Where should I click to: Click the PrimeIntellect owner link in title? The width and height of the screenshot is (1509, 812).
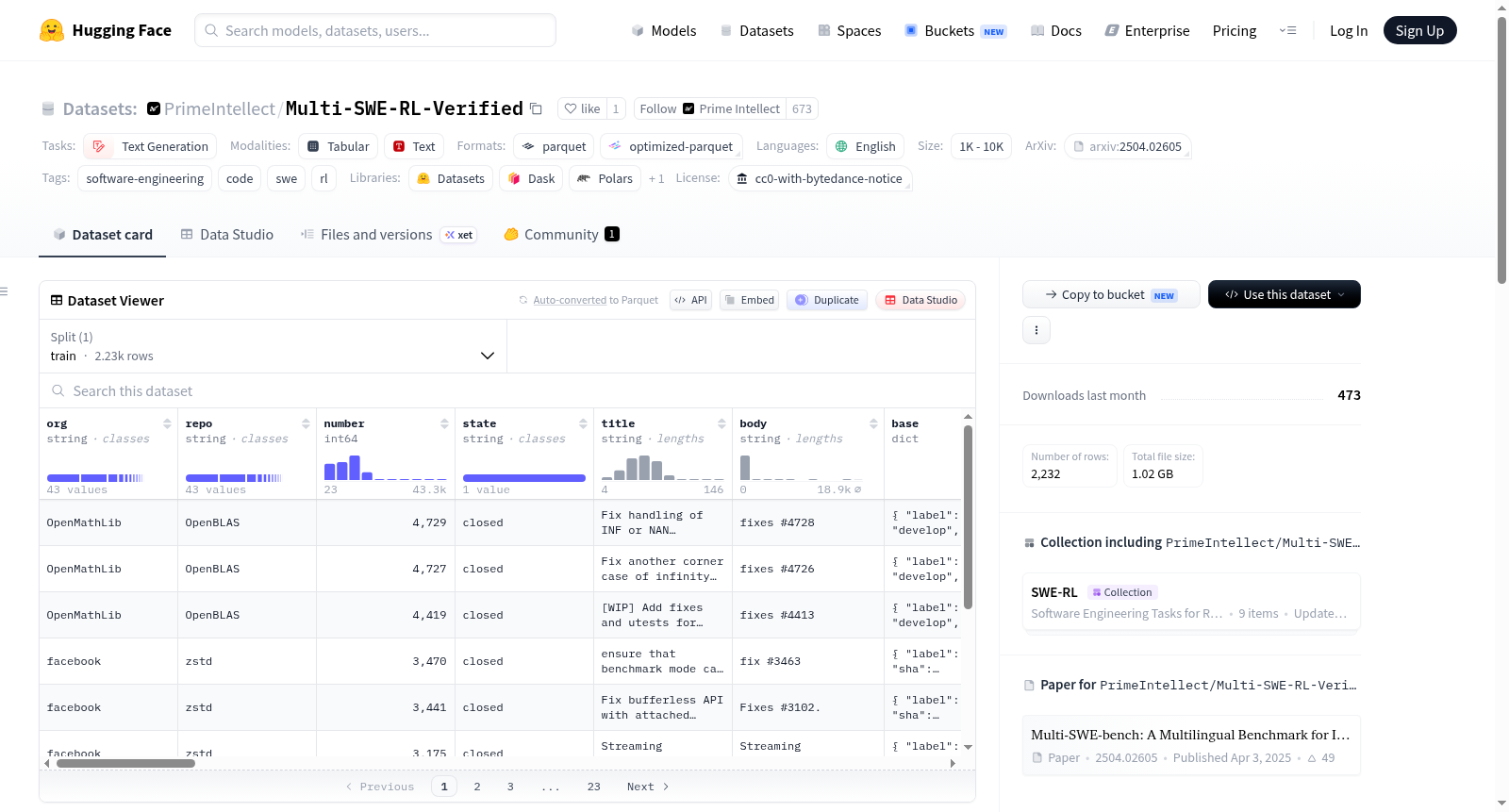click(219, 108)
